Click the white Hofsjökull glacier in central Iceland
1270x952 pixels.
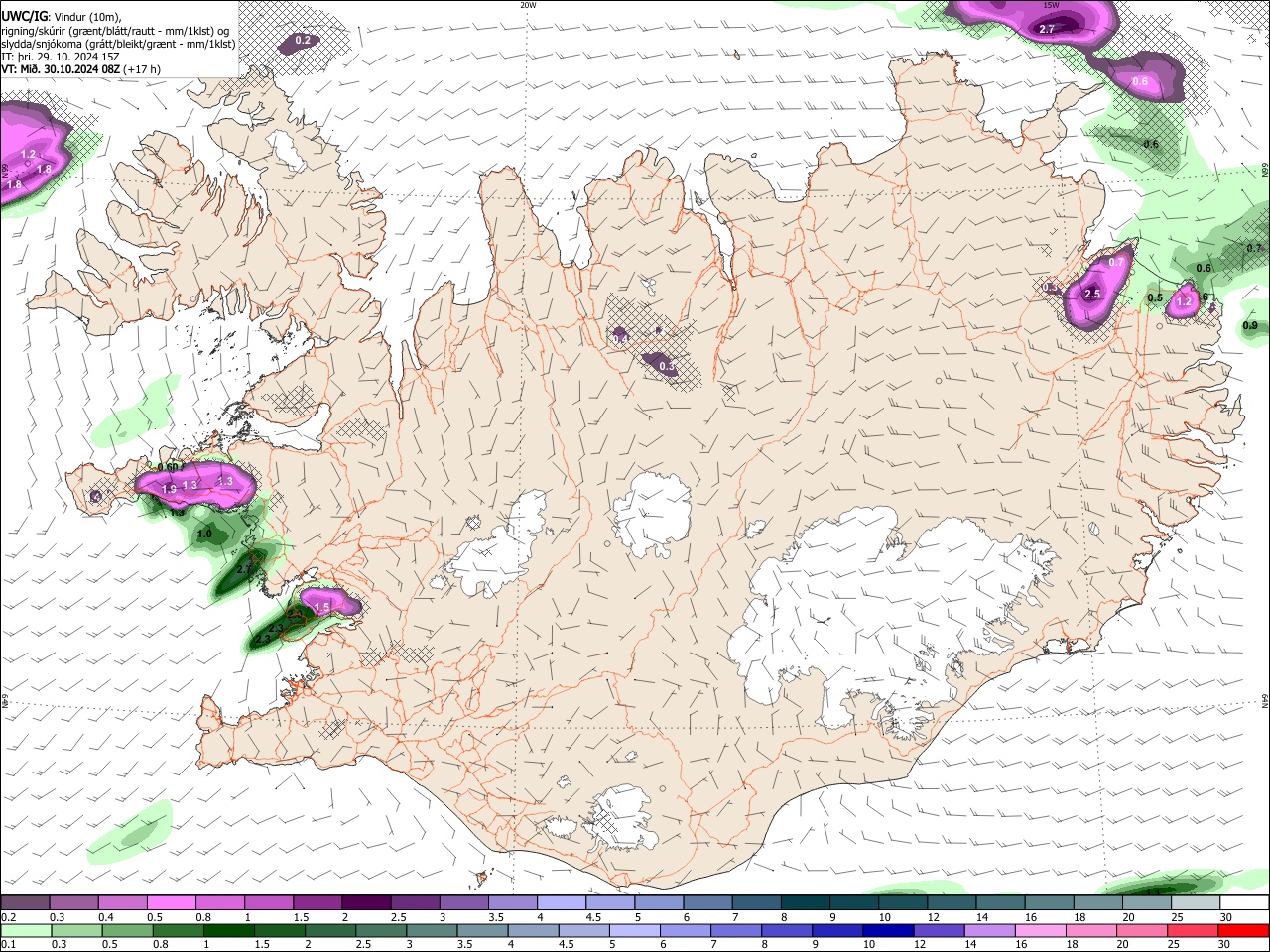tap(652, 513)
